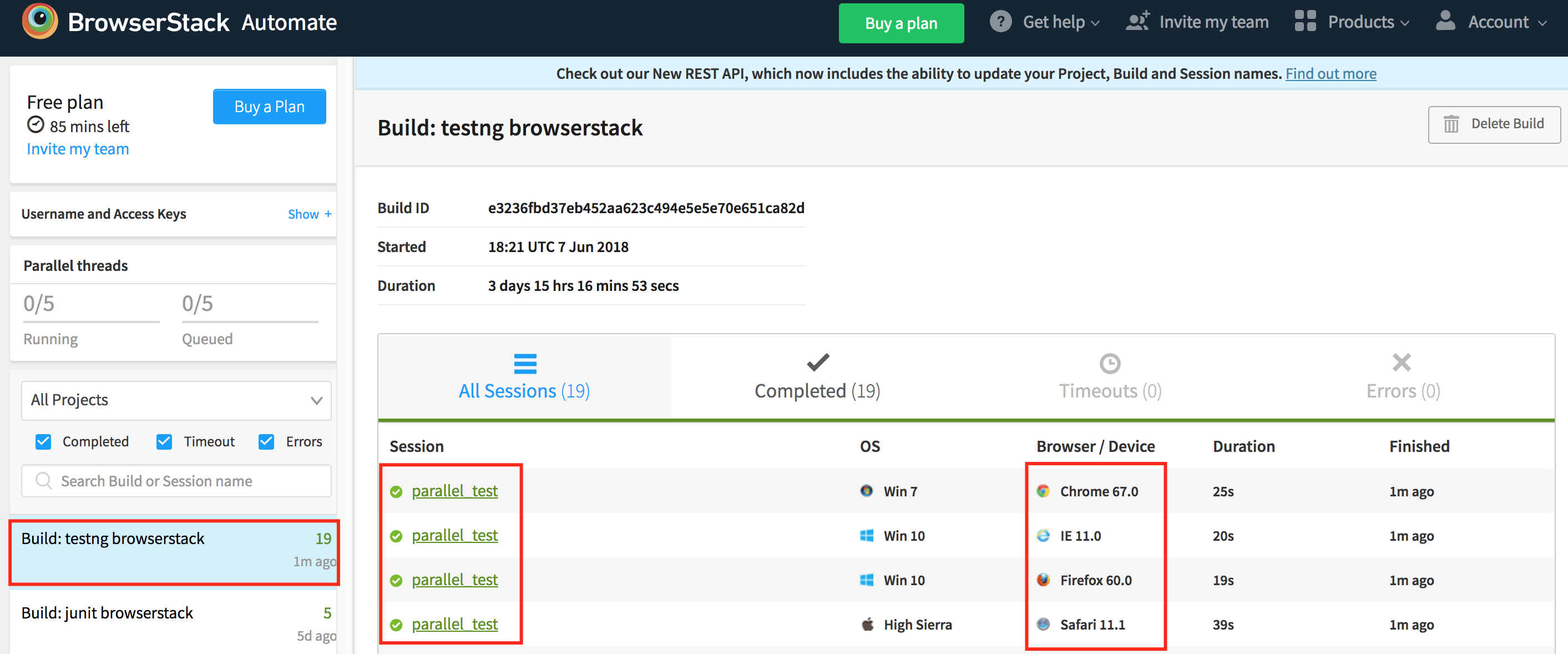This screenshot has width=1568, height=654.
Task: Click the Errors X icon
Action: 1402,363
